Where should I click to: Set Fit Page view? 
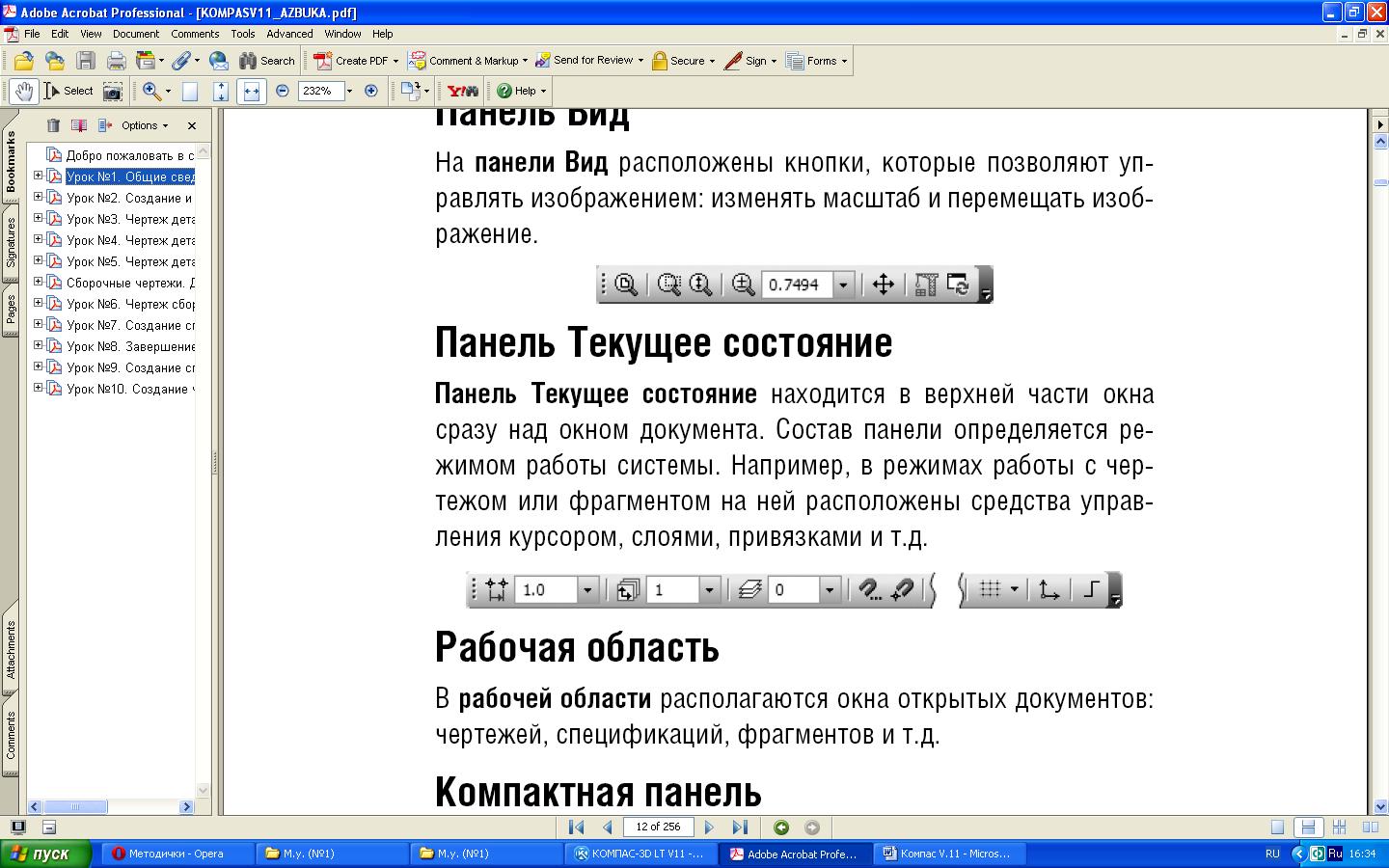pos(221,91)
